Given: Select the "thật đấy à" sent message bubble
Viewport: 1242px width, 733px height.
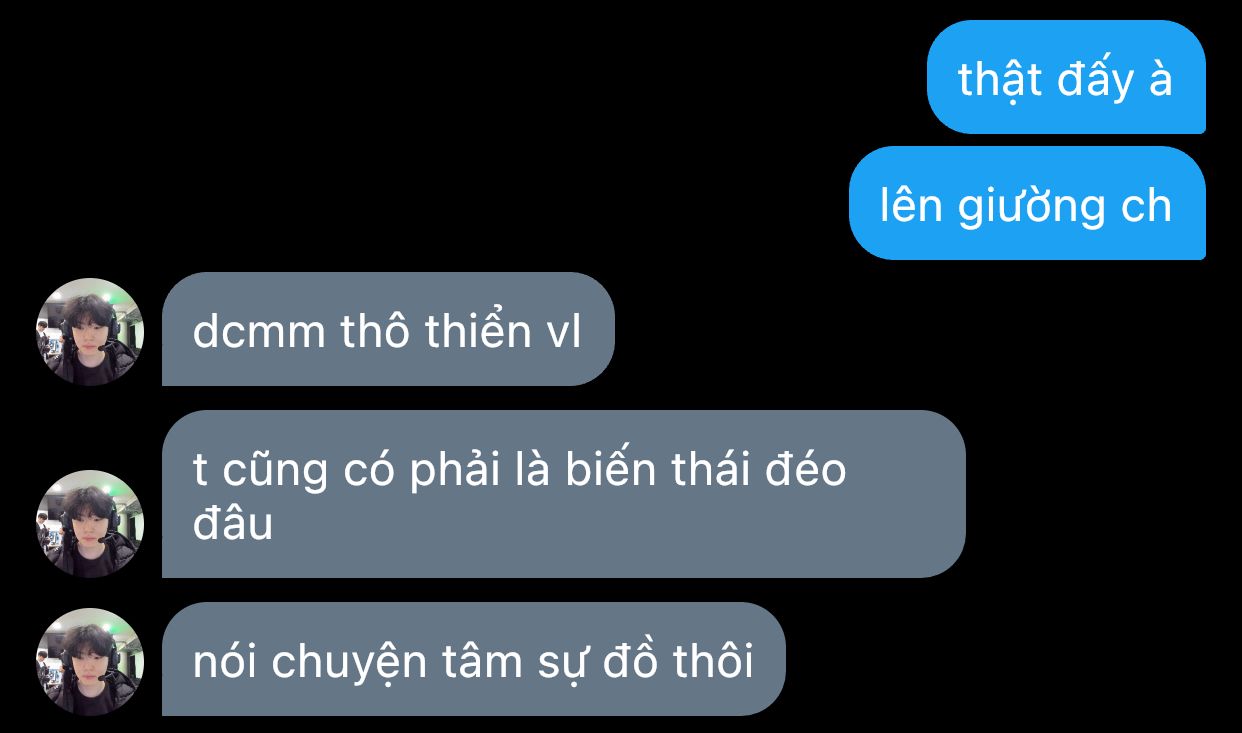Looking at the screenshot, I should pos(1066,77).
